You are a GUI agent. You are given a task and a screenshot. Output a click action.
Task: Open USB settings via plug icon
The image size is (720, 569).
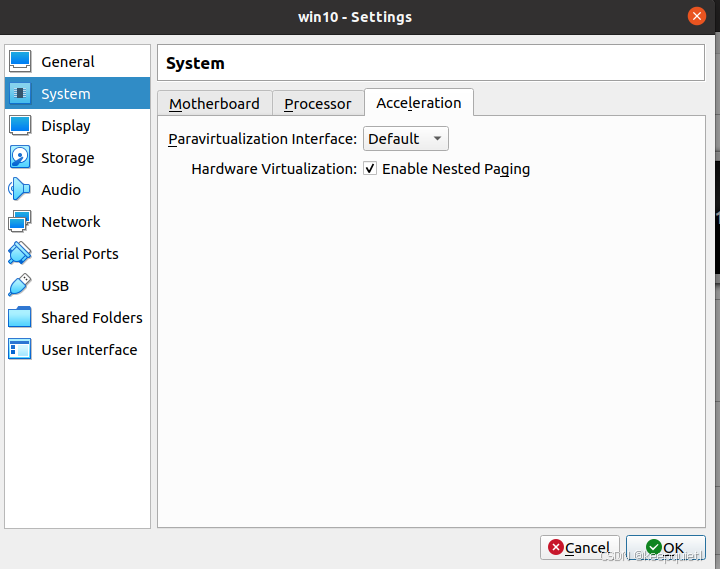pos(20,286)
